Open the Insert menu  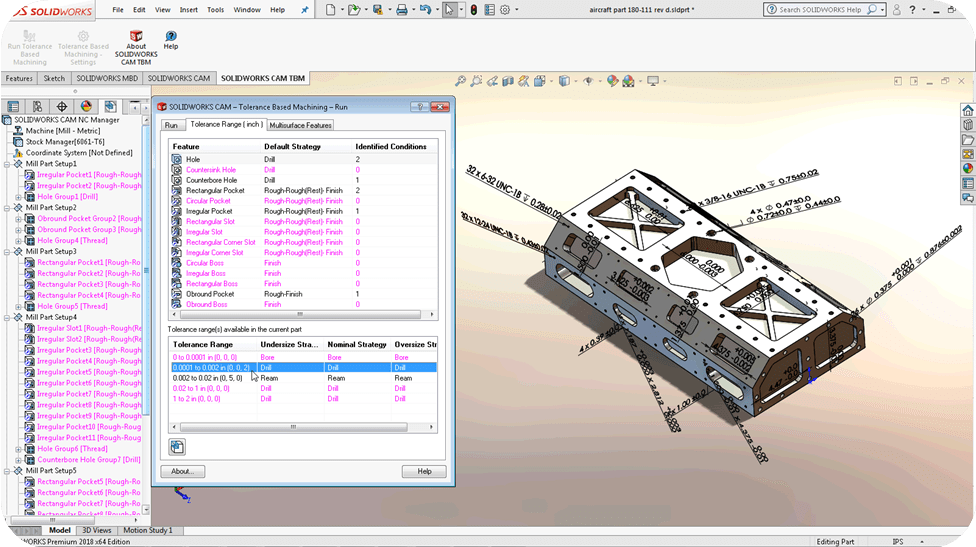pyautogui.click(x=187, y=9)
